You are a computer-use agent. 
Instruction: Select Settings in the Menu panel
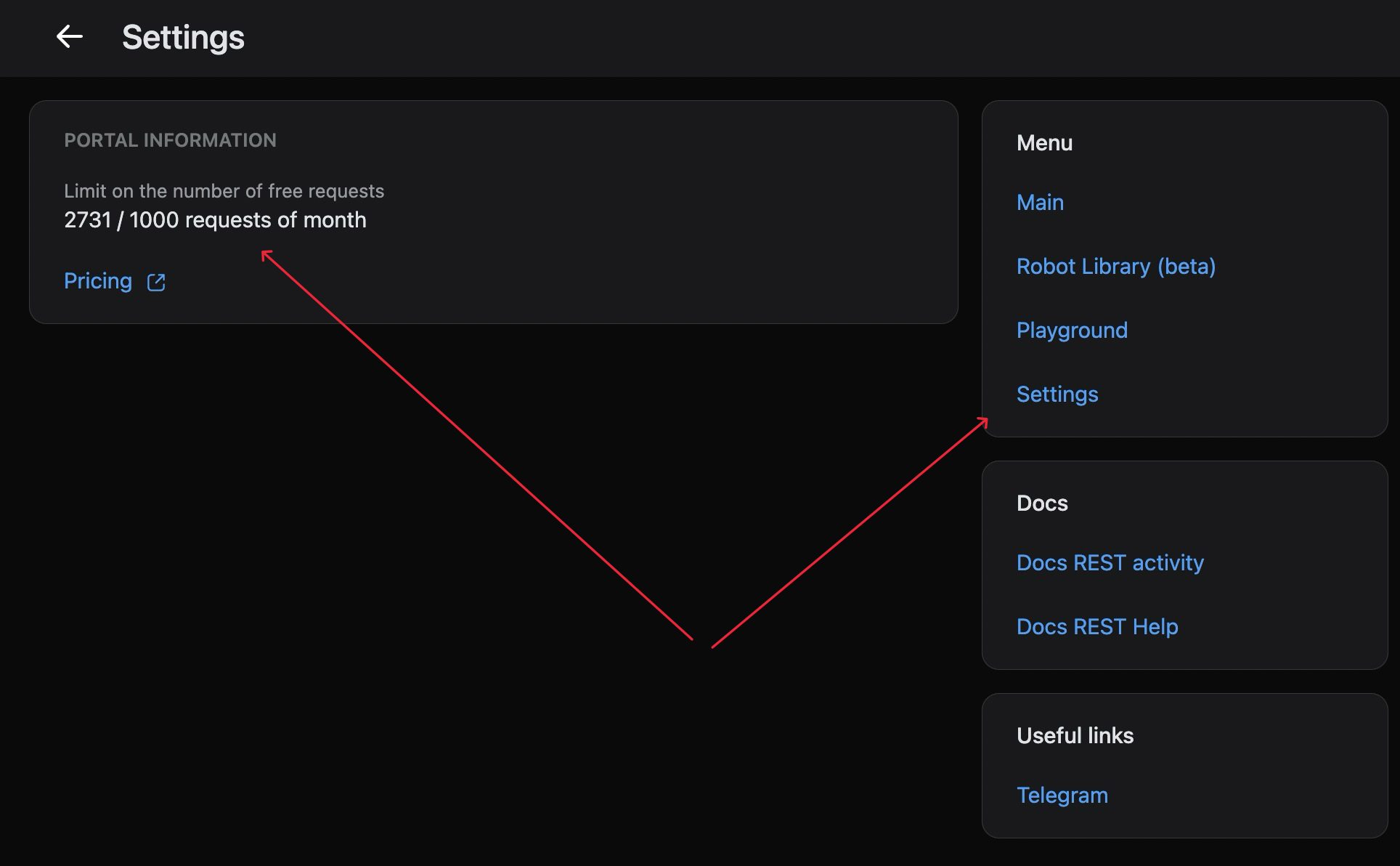pos(1057,394)
